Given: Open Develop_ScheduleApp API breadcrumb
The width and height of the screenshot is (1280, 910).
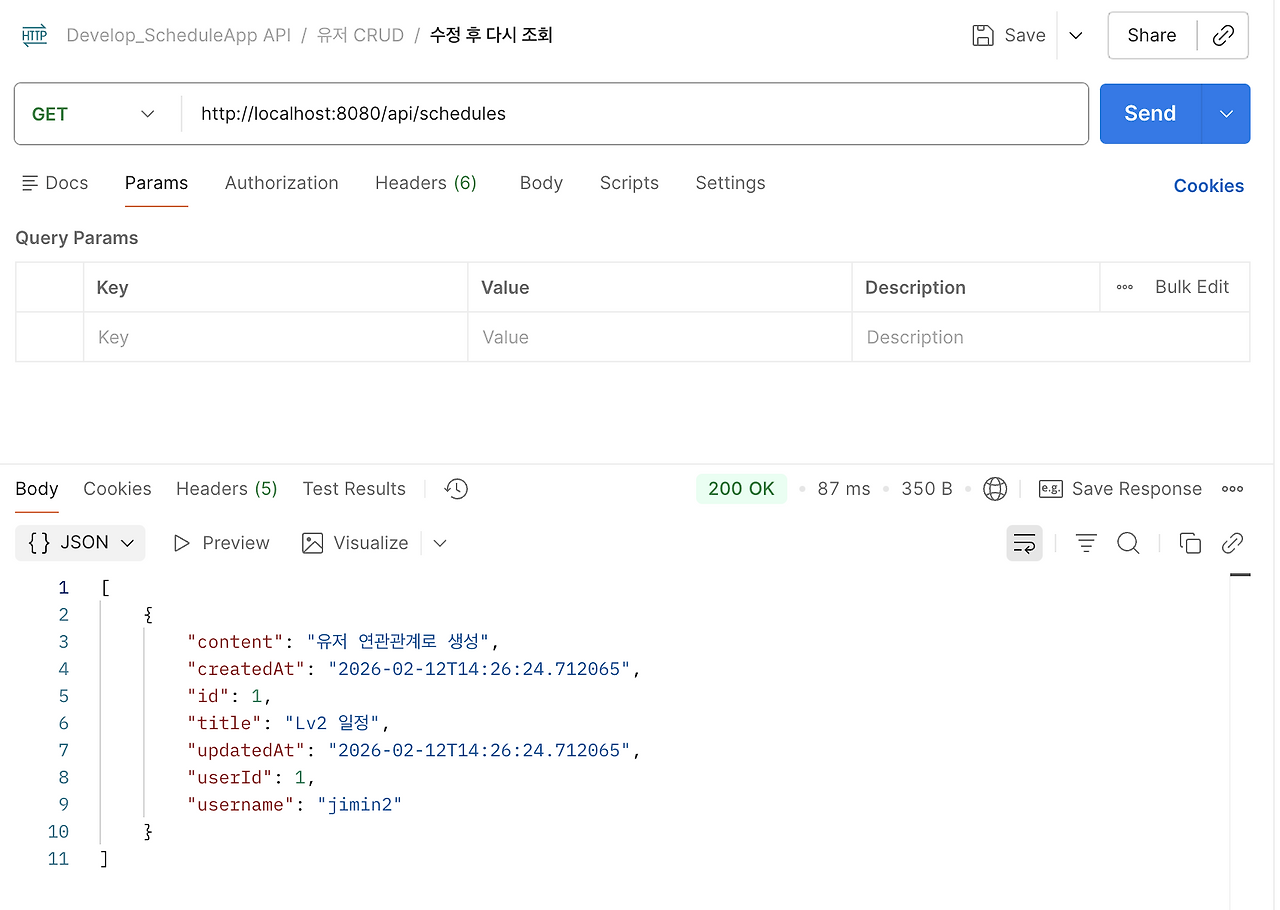Looking at the screenshot, I should pos(179,36).
